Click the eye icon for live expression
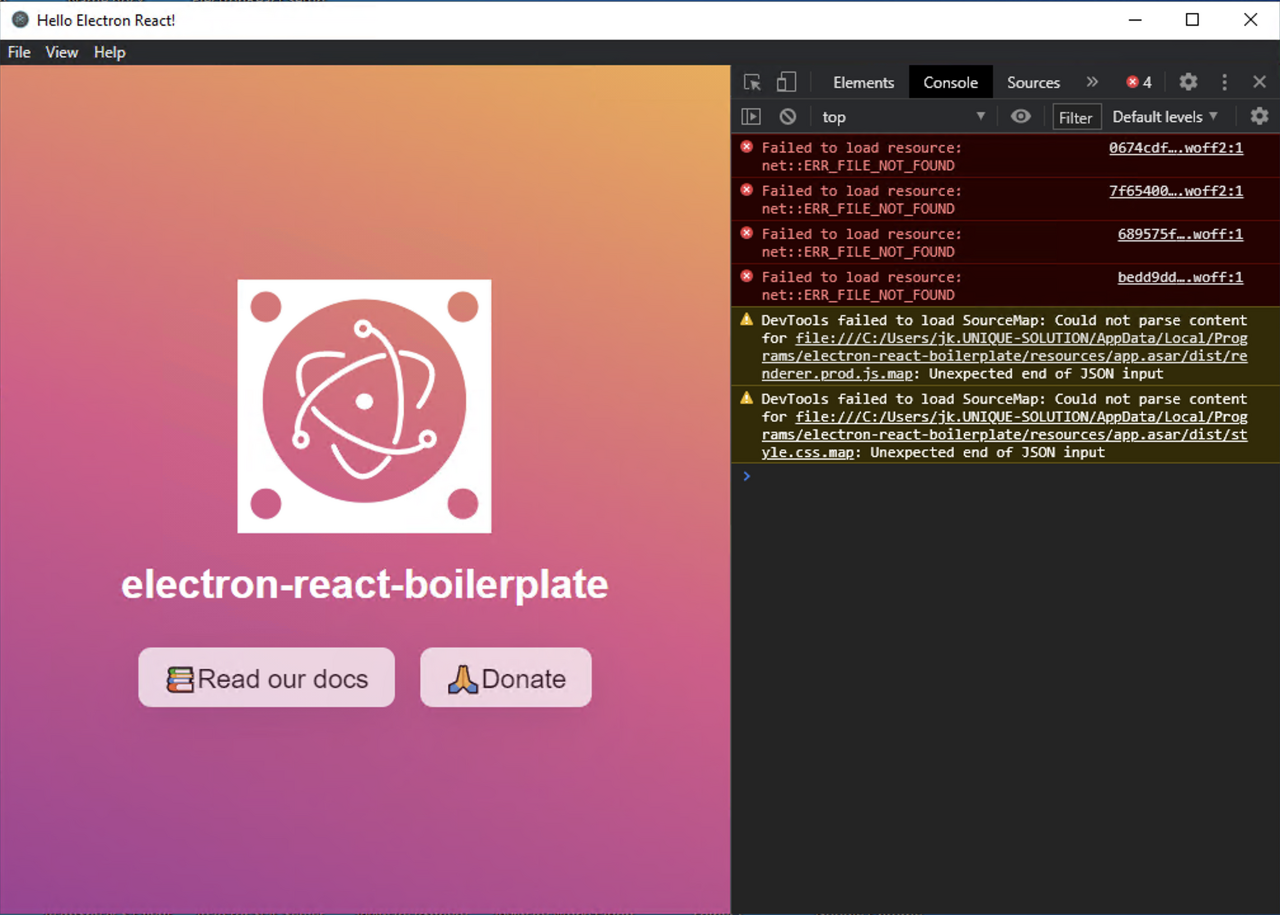This screenshot has width=1280, height=915. tap(1020, 117)
